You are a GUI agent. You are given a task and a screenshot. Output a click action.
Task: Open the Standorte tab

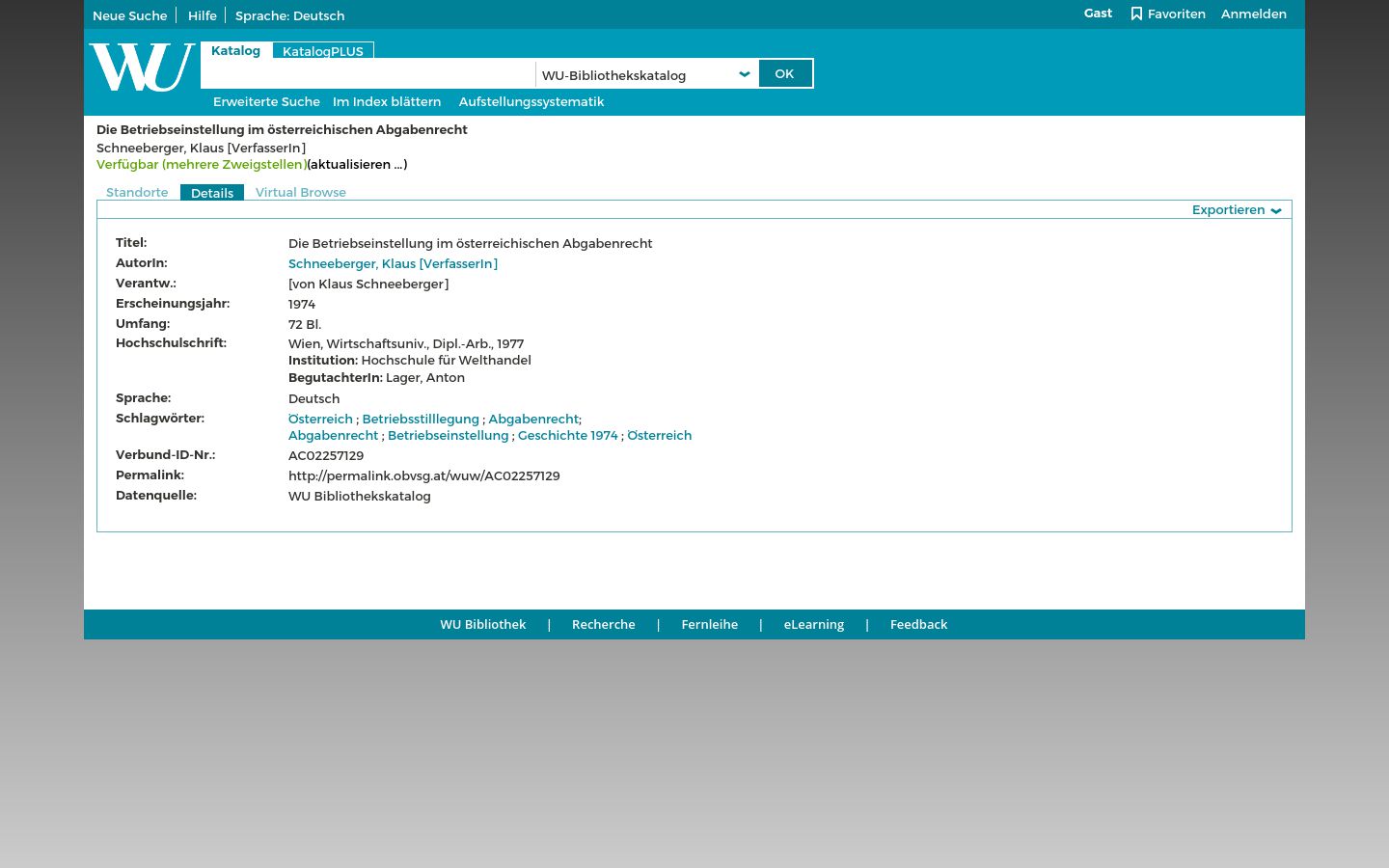pyautogui.click(x=137, y=192)
